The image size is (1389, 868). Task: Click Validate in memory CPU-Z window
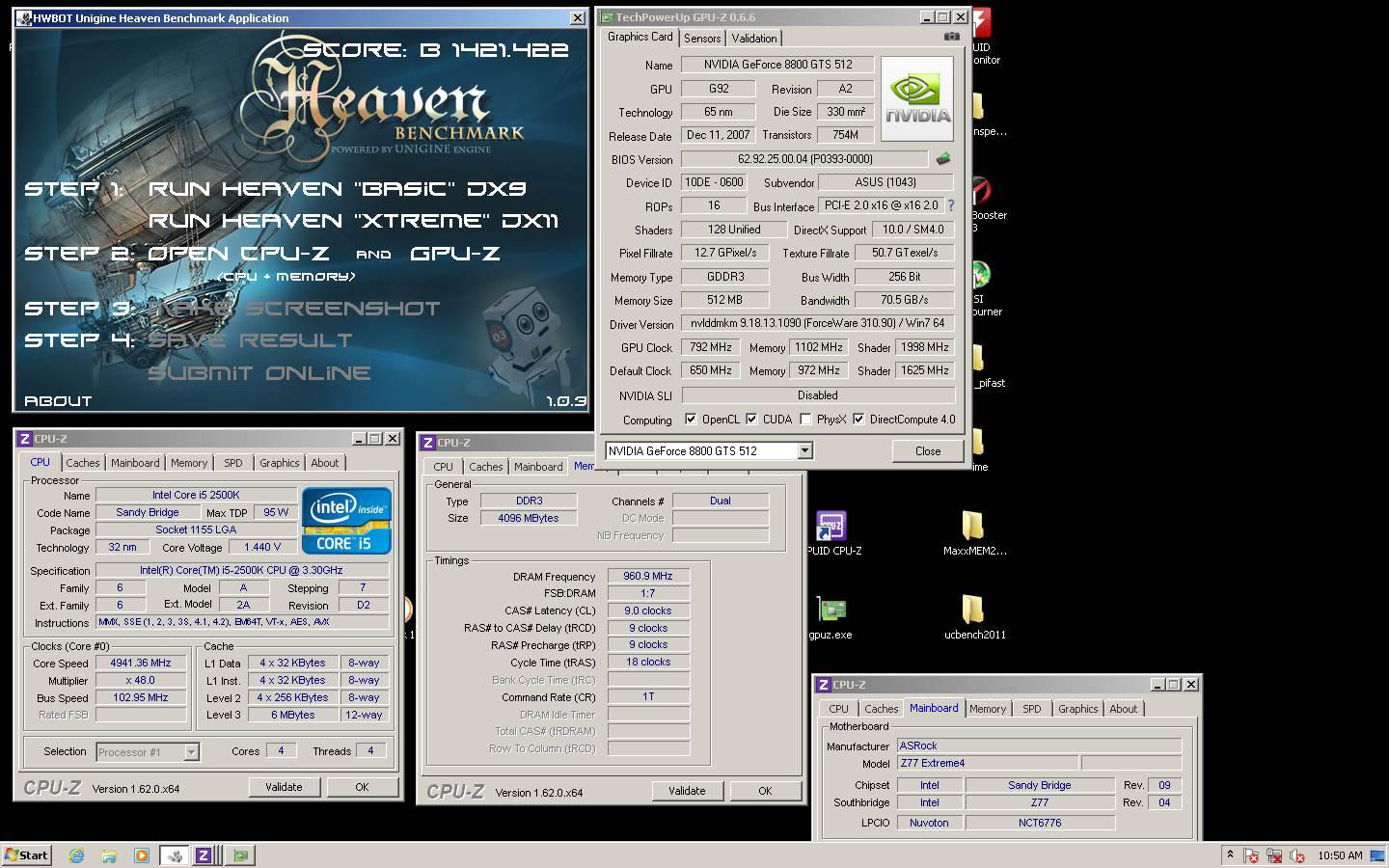coord(687,791)
